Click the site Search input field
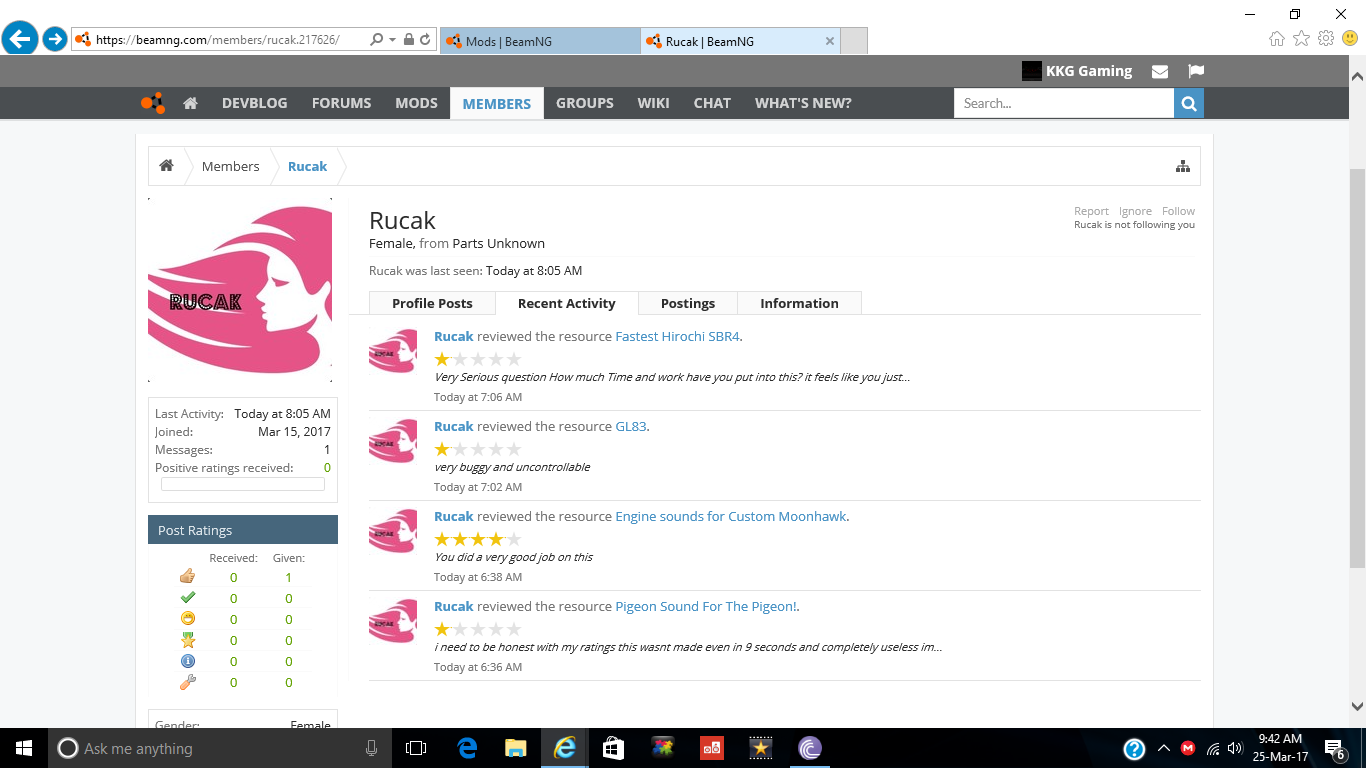Image resolution: width=1366 pixels, height=768 pixels. click(x=1064, y=103)
